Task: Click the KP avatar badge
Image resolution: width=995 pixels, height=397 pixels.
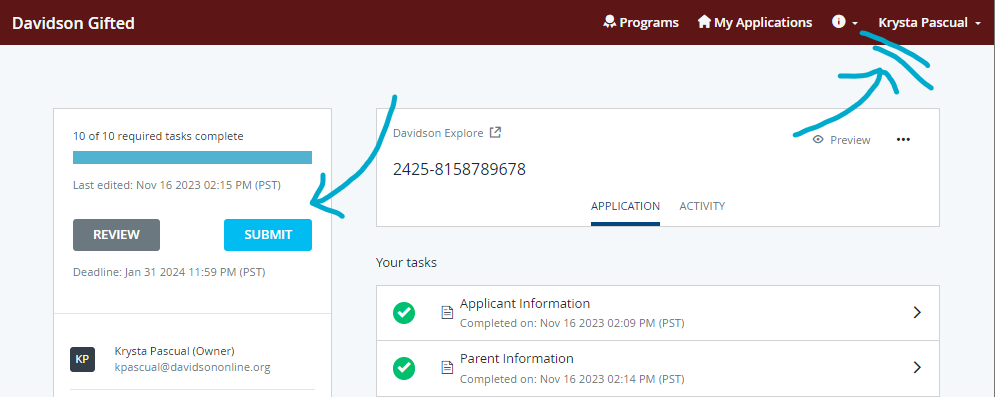Action: (82, 359)
